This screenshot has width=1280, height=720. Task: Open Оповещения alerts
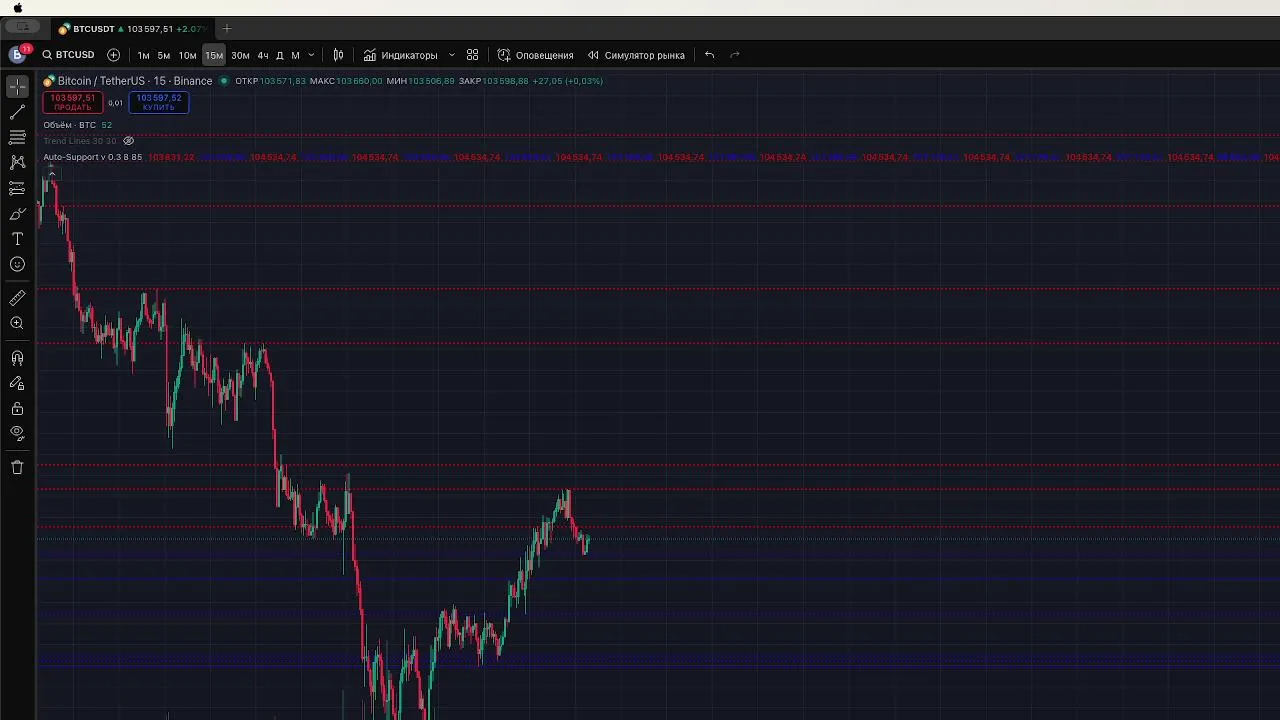coord(535,55)
